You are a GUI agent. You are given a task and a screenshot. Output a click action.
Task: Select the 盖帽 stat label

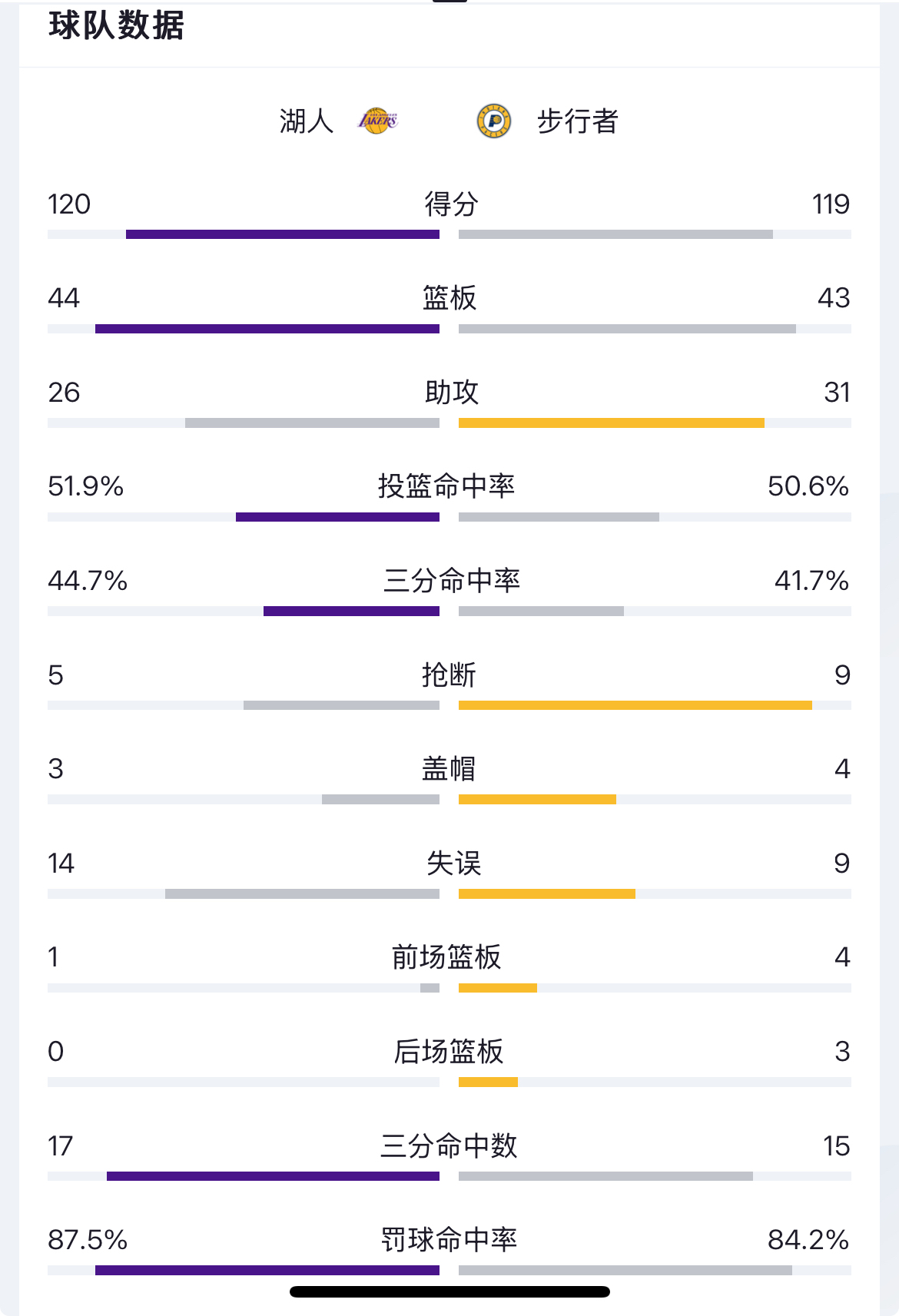coord(449,769)
